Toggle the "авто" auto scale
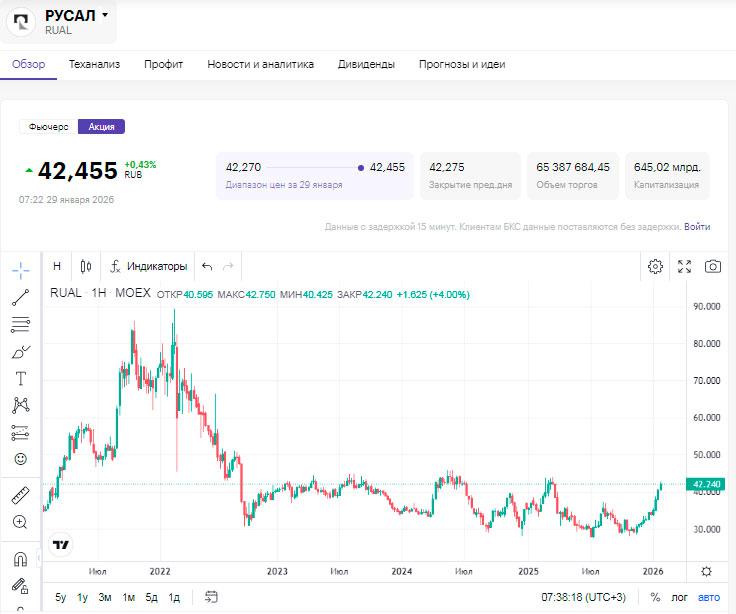This screenshot has width=736, height=614. 708,597
